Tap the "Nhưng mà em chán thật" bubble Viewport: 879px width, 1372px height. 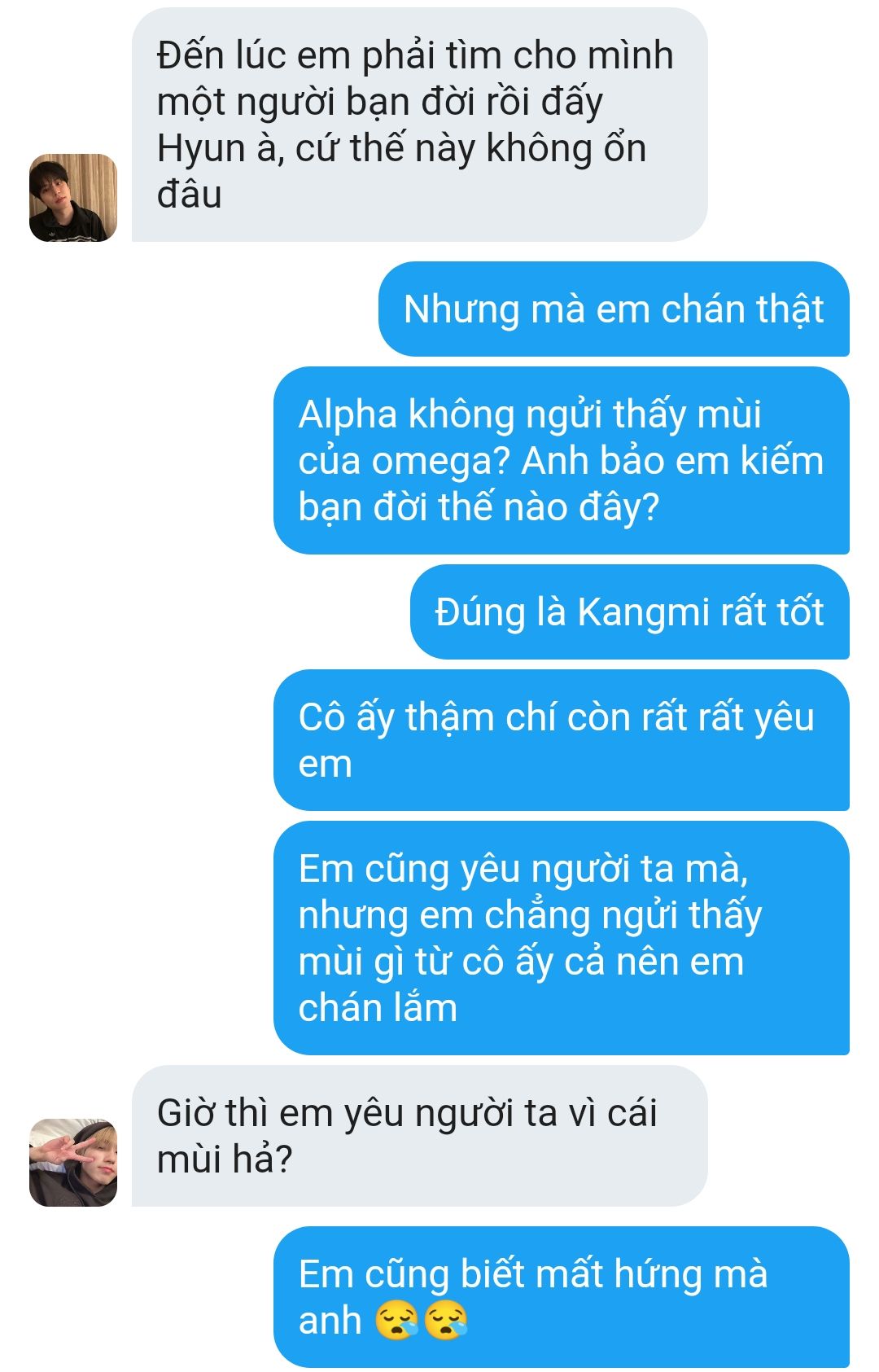click(x=614, y=309)
